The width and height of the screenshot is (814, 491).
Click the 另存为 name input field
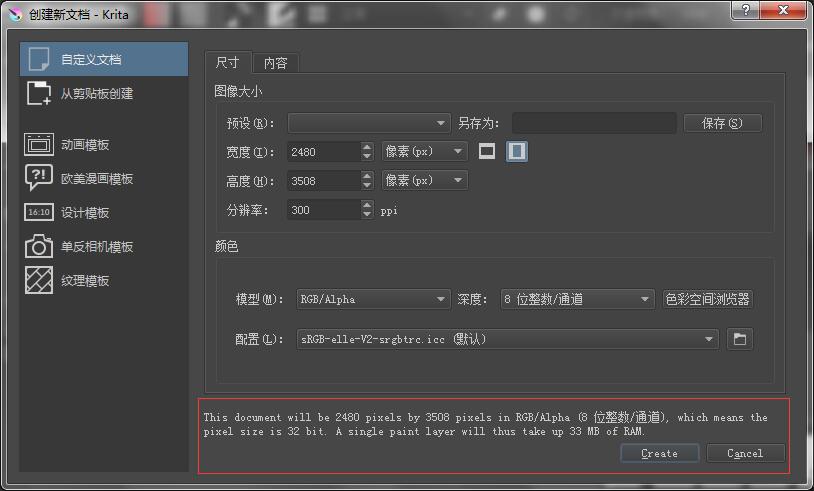594,123
